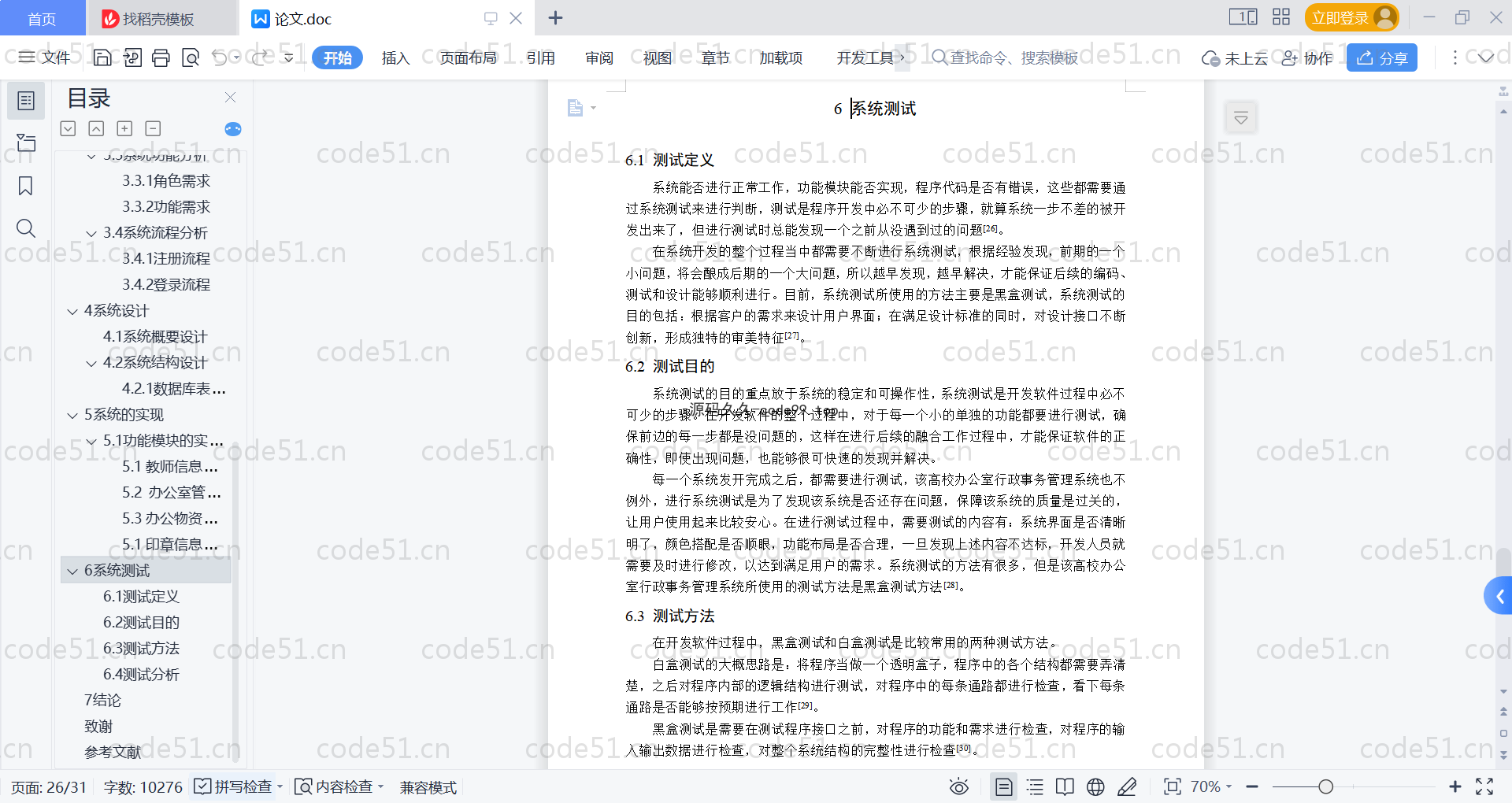Open the 页面布局 ribbon tab
Screen dimensions: 1512x803
(468, 57)
